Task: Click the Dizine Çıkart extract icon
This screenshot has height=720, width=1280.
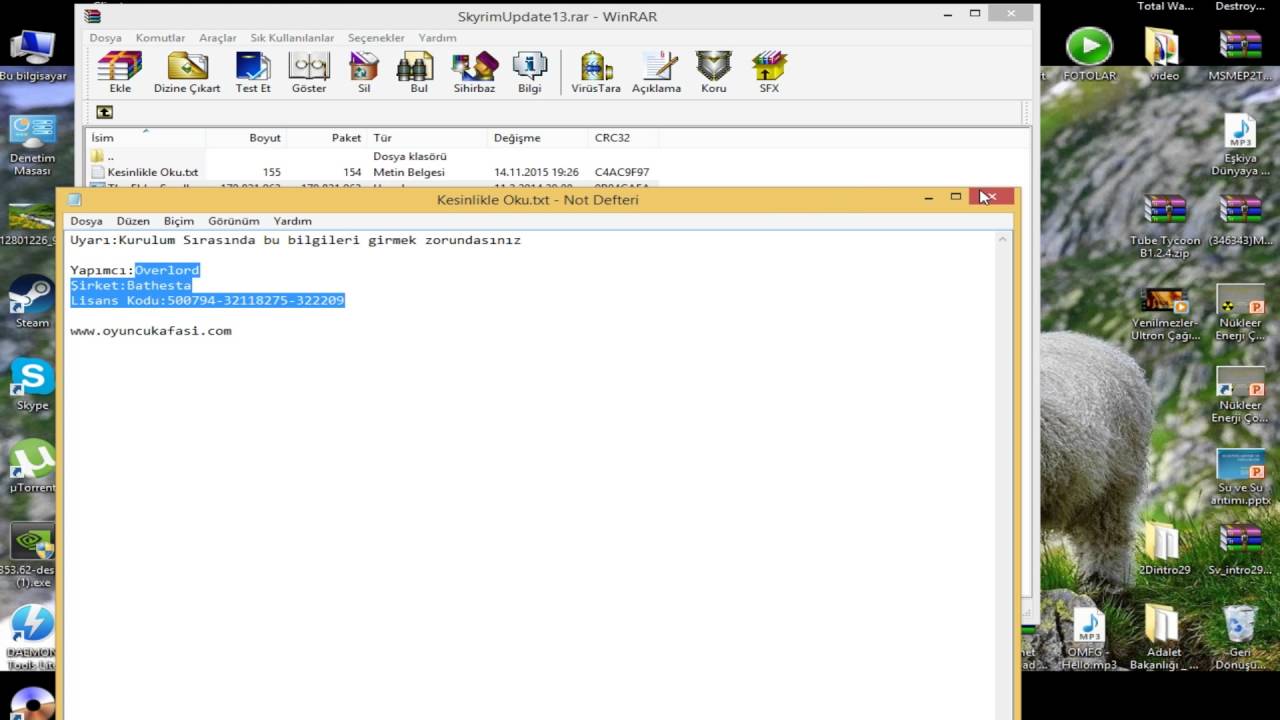Action: pos(187,72)
